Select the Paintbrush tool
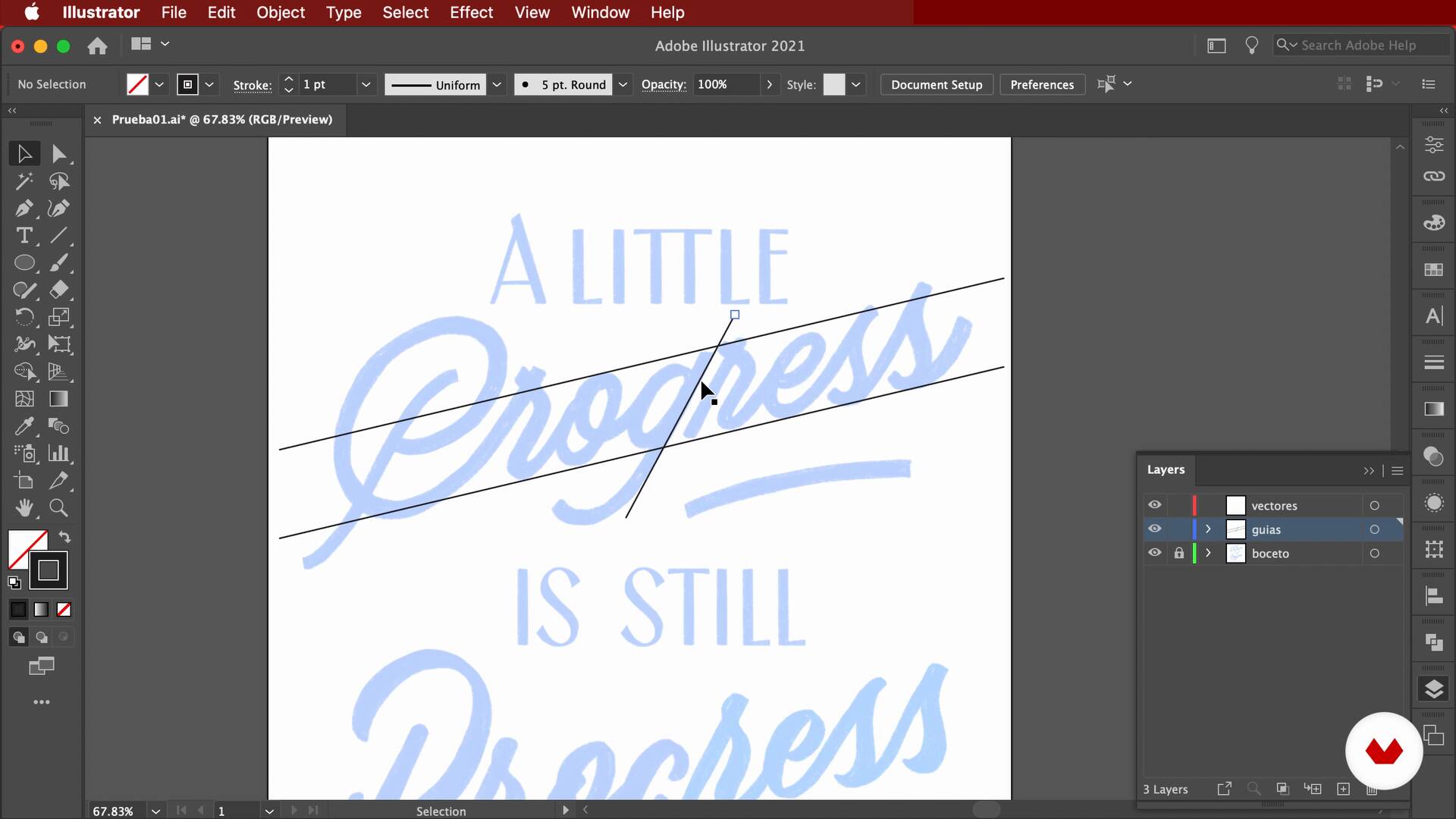 pos(59,263)
